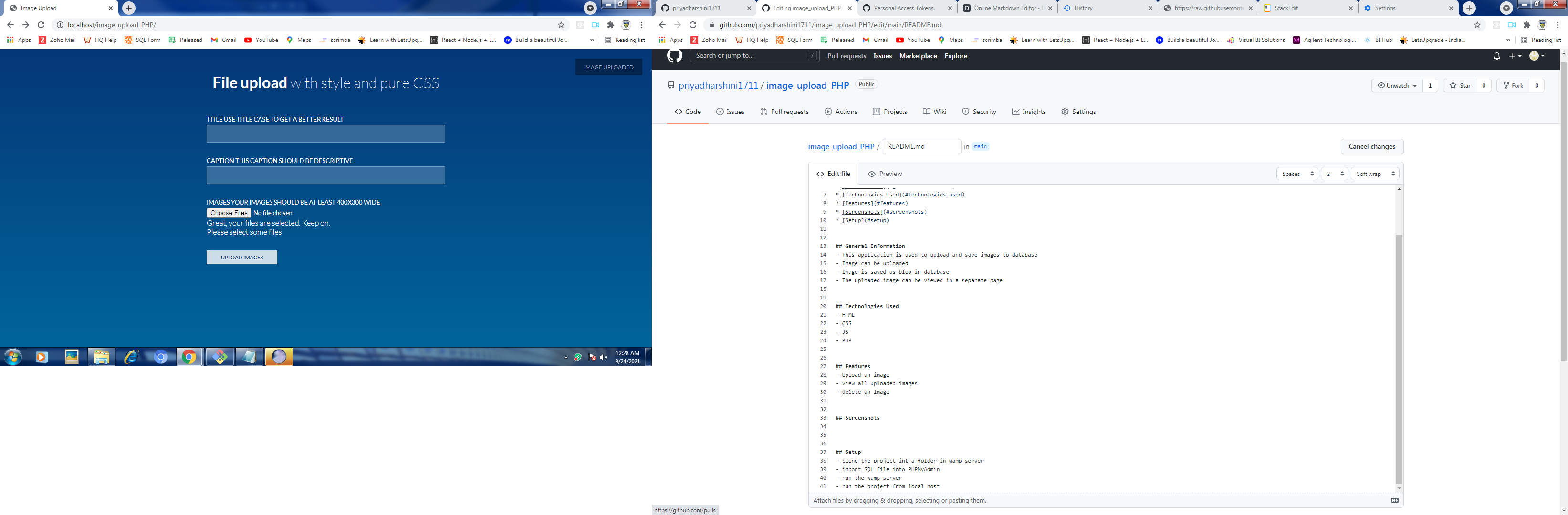1568x515 pixels.
Task: Open the Internet Explorer taskbar icon
Action: coord(131,357)
